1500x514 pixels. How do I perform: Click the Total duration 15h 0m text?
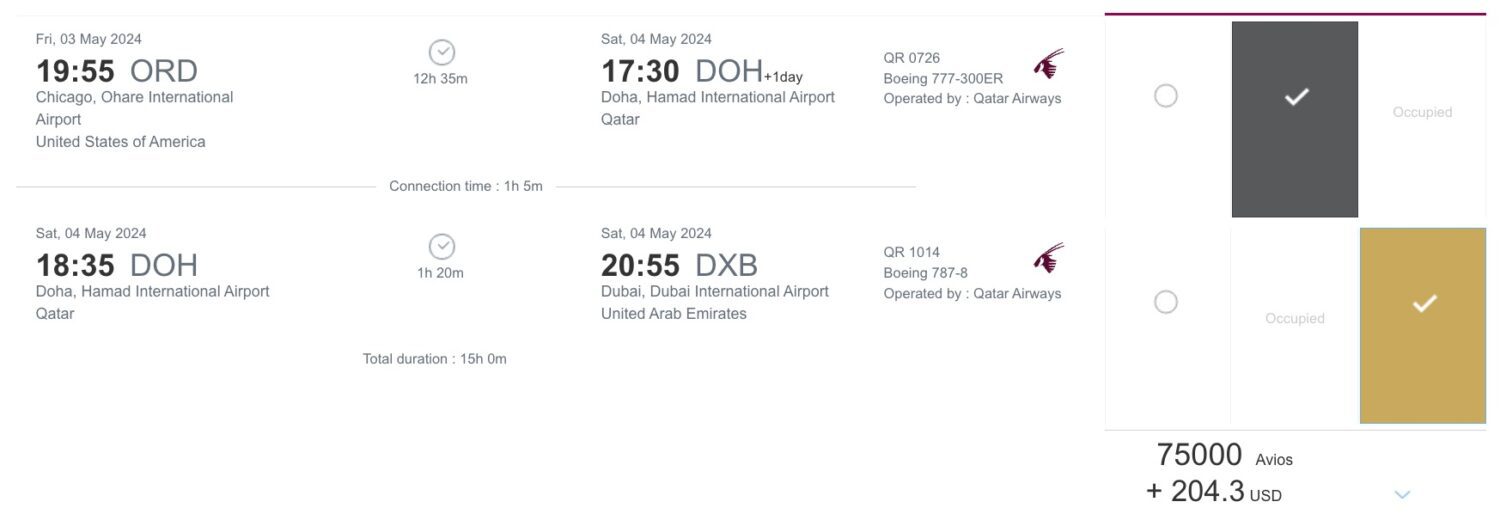435,359
